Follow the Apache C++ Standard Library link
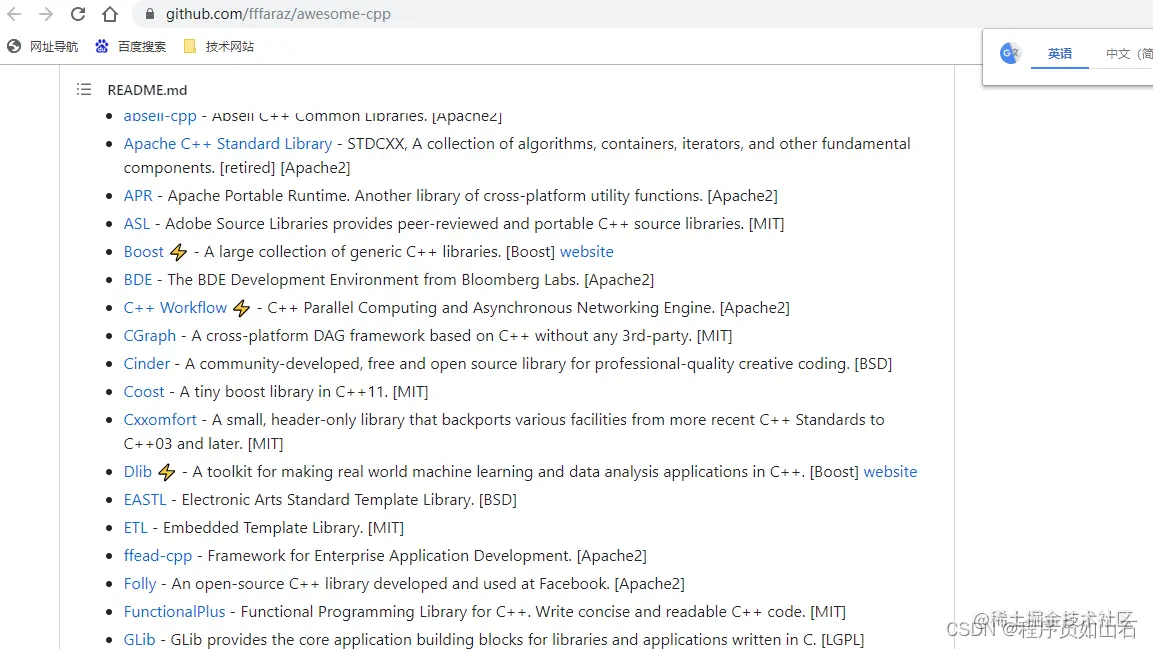The height and width of the screenshot is (649, 1153). pyautogui.click(x=228, y=144)
